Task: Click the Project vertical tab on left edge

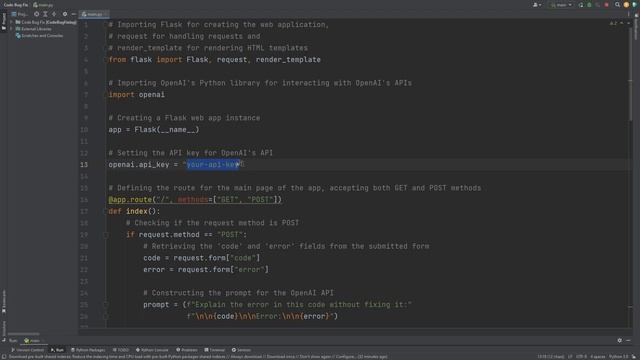Action: tap(4, 21)
